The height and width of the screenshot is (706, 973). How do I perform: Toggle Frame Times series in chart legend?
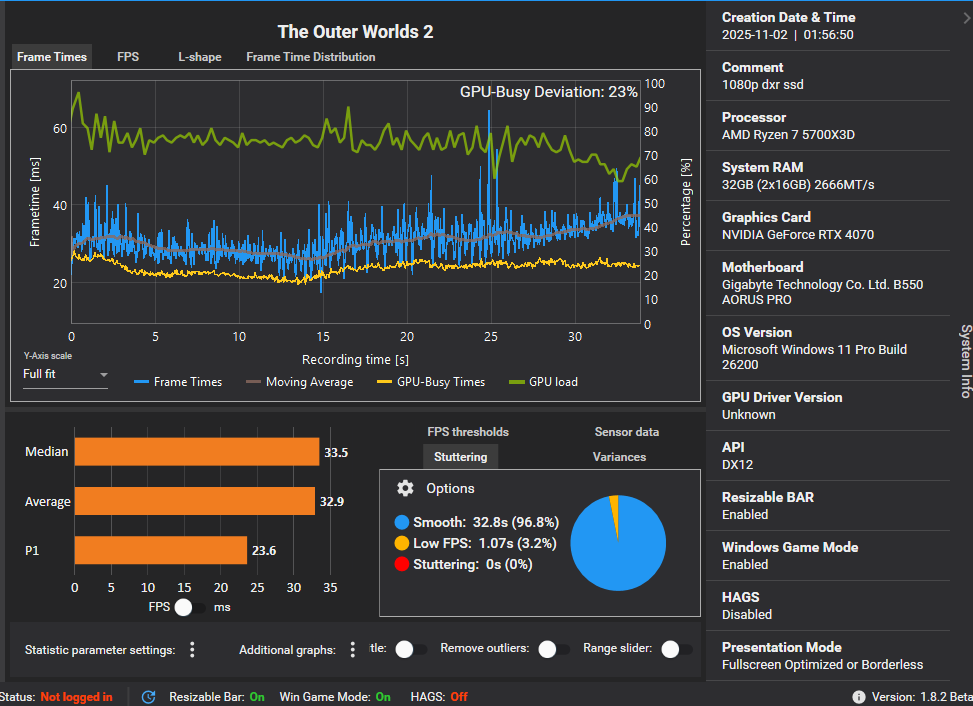pos(178,382)
